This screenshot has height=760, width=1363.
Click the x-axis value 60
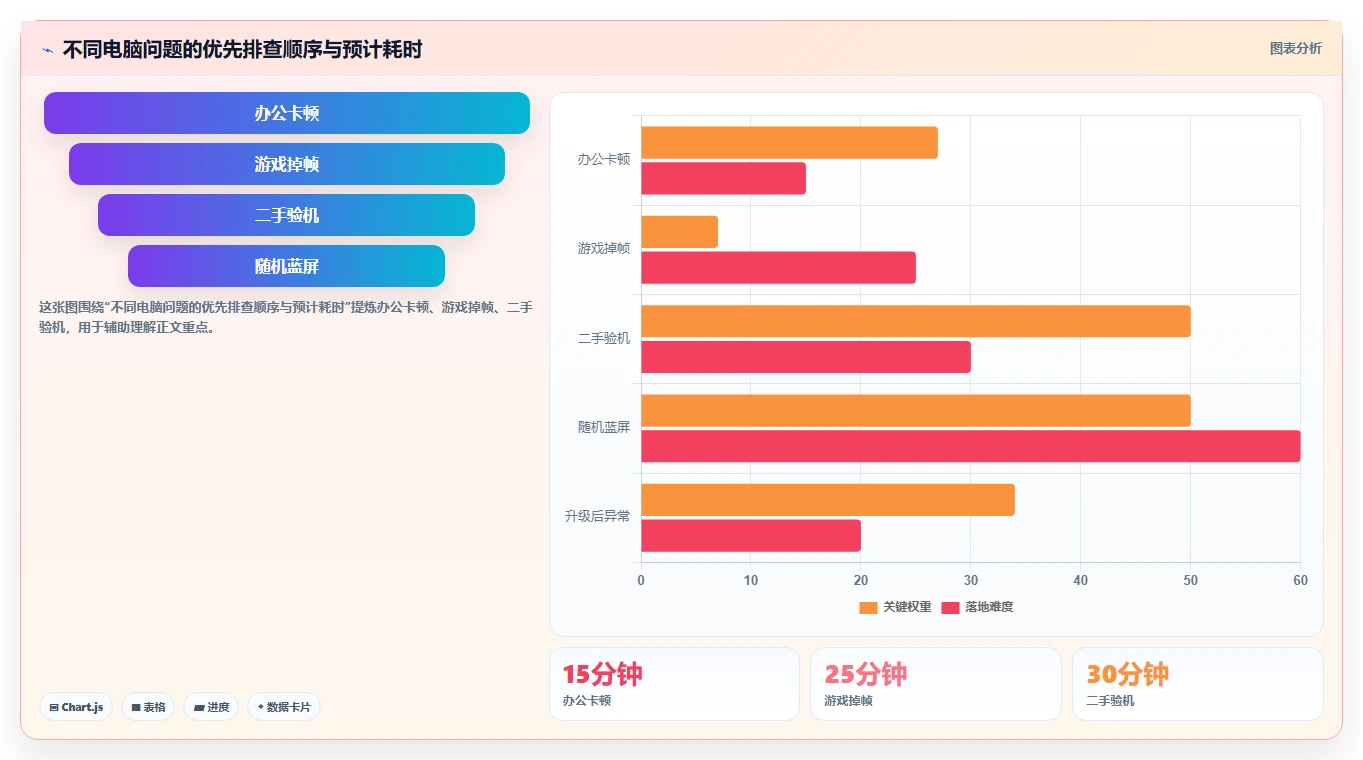click(x=1300, y=580)
